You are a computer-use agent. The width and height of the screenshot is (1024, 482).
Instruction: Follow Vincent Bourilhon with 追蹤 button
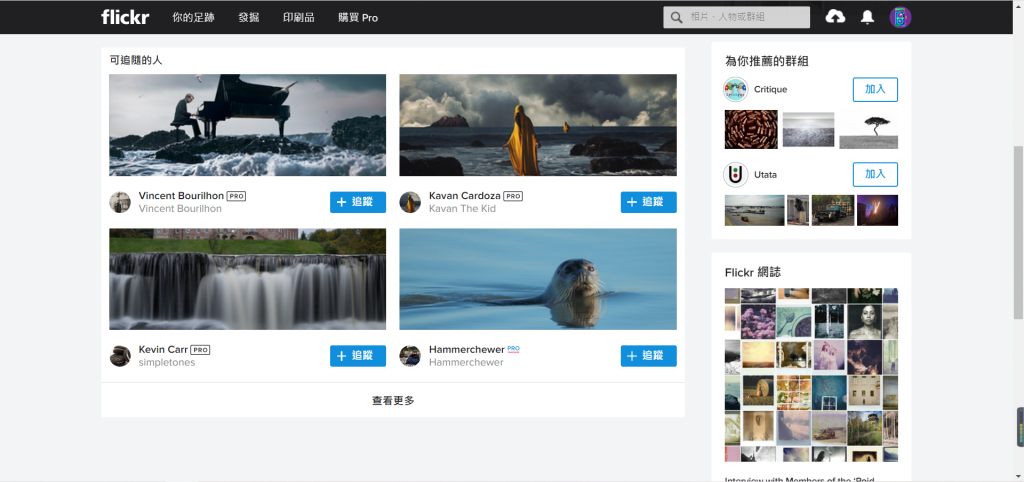[358, 202]
